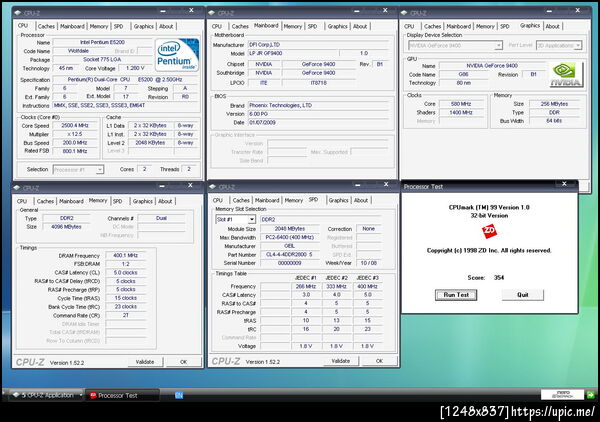Click Quit in Processor Test
The image size is (600, 422).
(523, 295)
